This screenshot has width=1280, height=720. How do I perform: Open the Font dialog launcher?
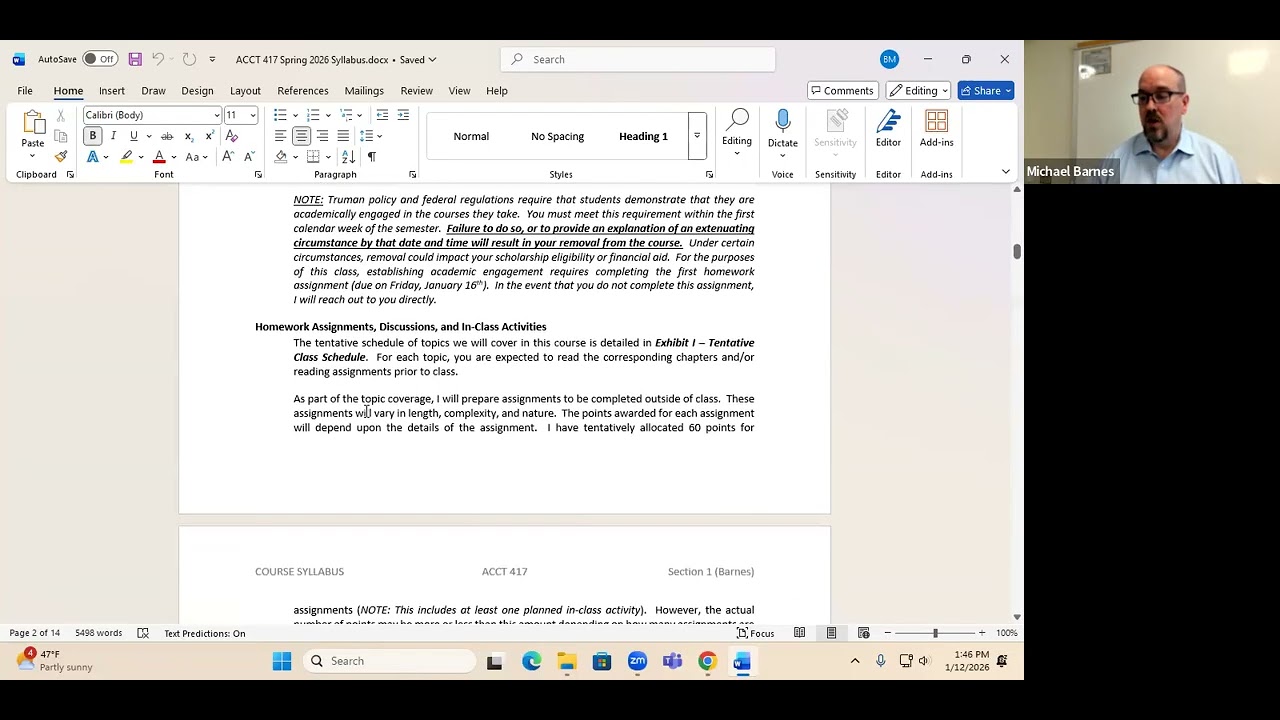coord(258,175)
